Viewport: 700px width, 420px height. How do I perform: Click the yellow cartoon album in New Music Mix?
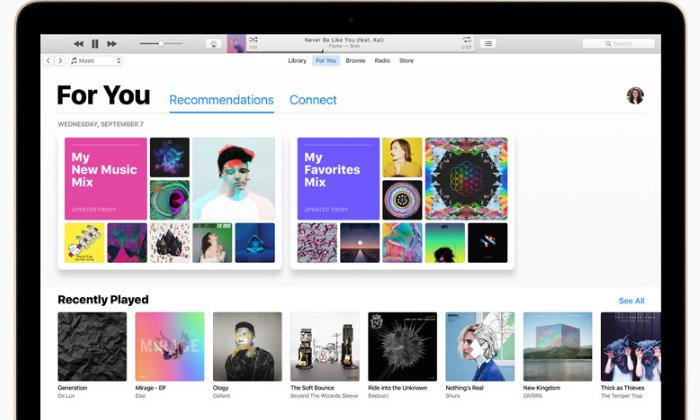coord(84,243)
